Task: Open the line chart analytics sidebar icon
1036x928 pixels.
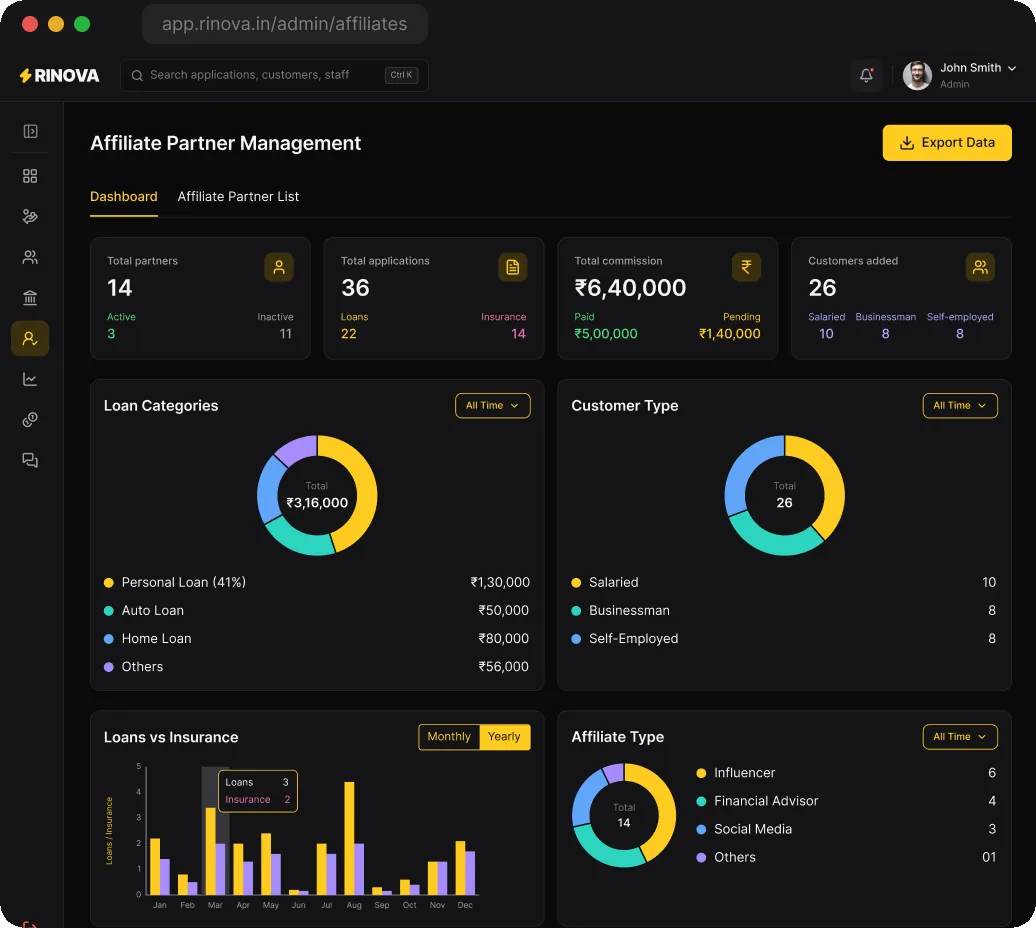Action: 30,379
